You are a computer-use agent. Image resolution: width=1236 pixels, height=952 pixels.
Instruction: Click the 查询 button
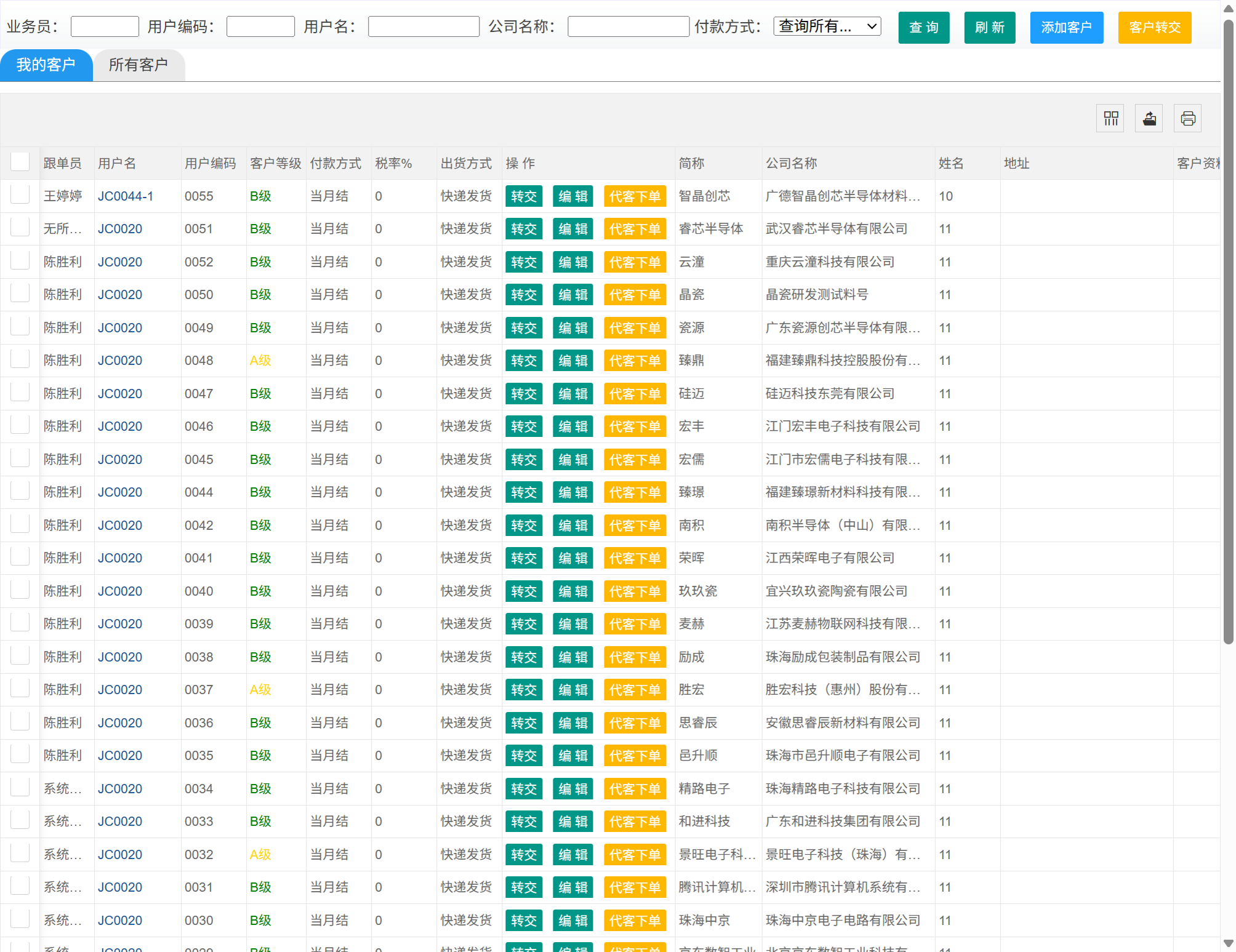pos(923,28)
